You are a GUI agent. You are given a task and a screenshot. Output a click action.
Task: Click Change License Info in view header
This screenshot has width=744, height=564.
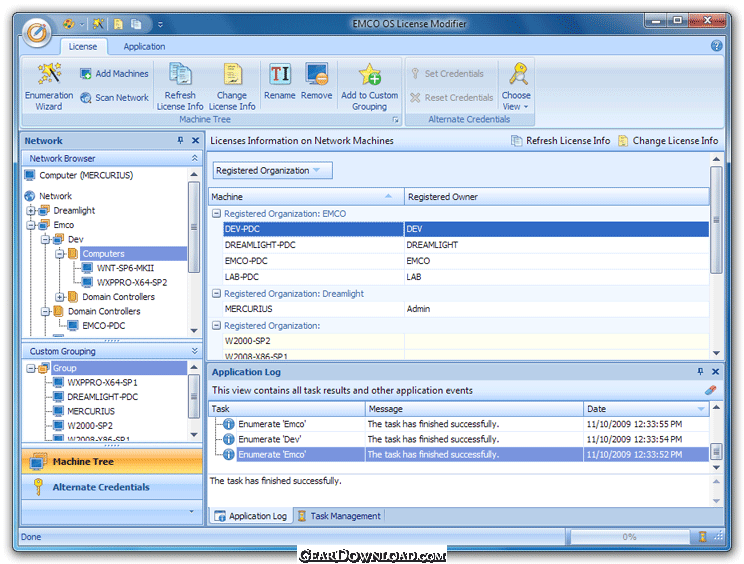click(x=668, y=140)
